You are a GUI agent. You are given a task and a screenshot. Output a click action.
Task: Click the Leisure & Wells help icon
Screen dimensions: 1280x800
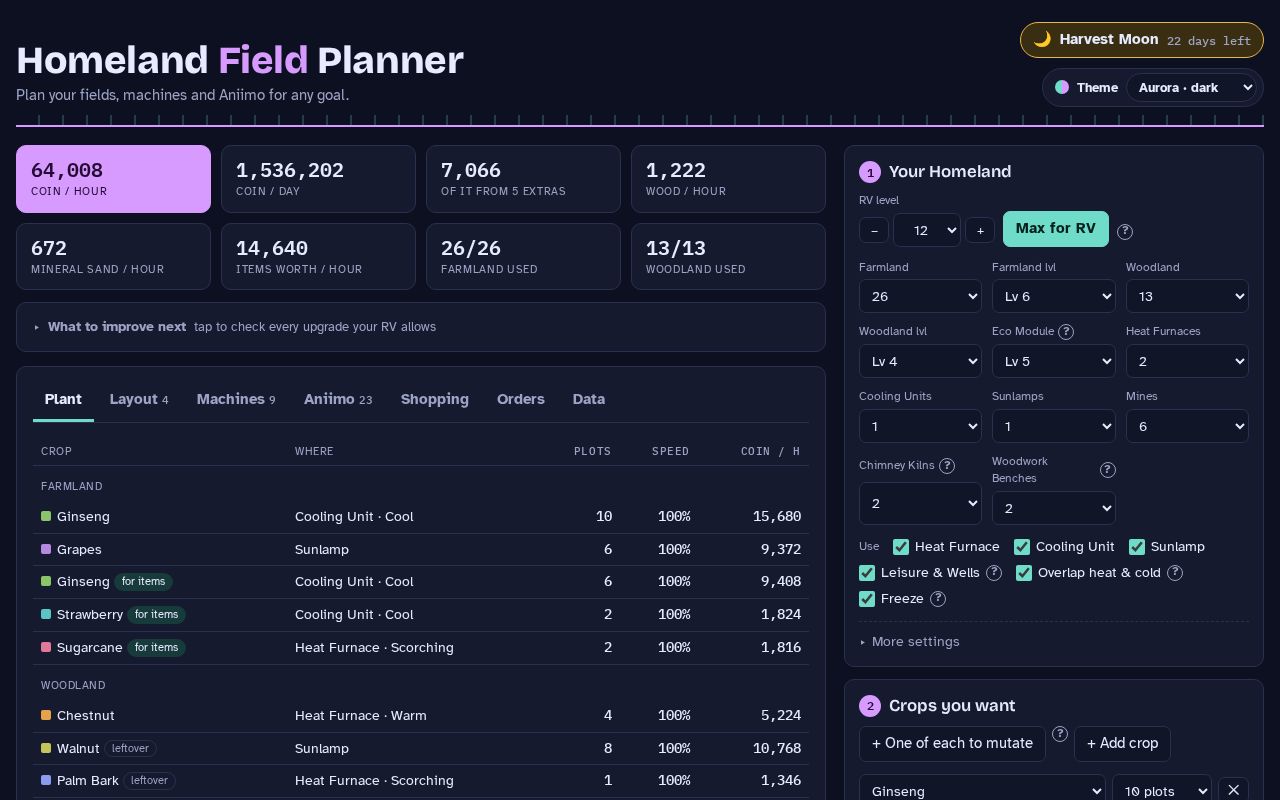click(x=994, y=573)
